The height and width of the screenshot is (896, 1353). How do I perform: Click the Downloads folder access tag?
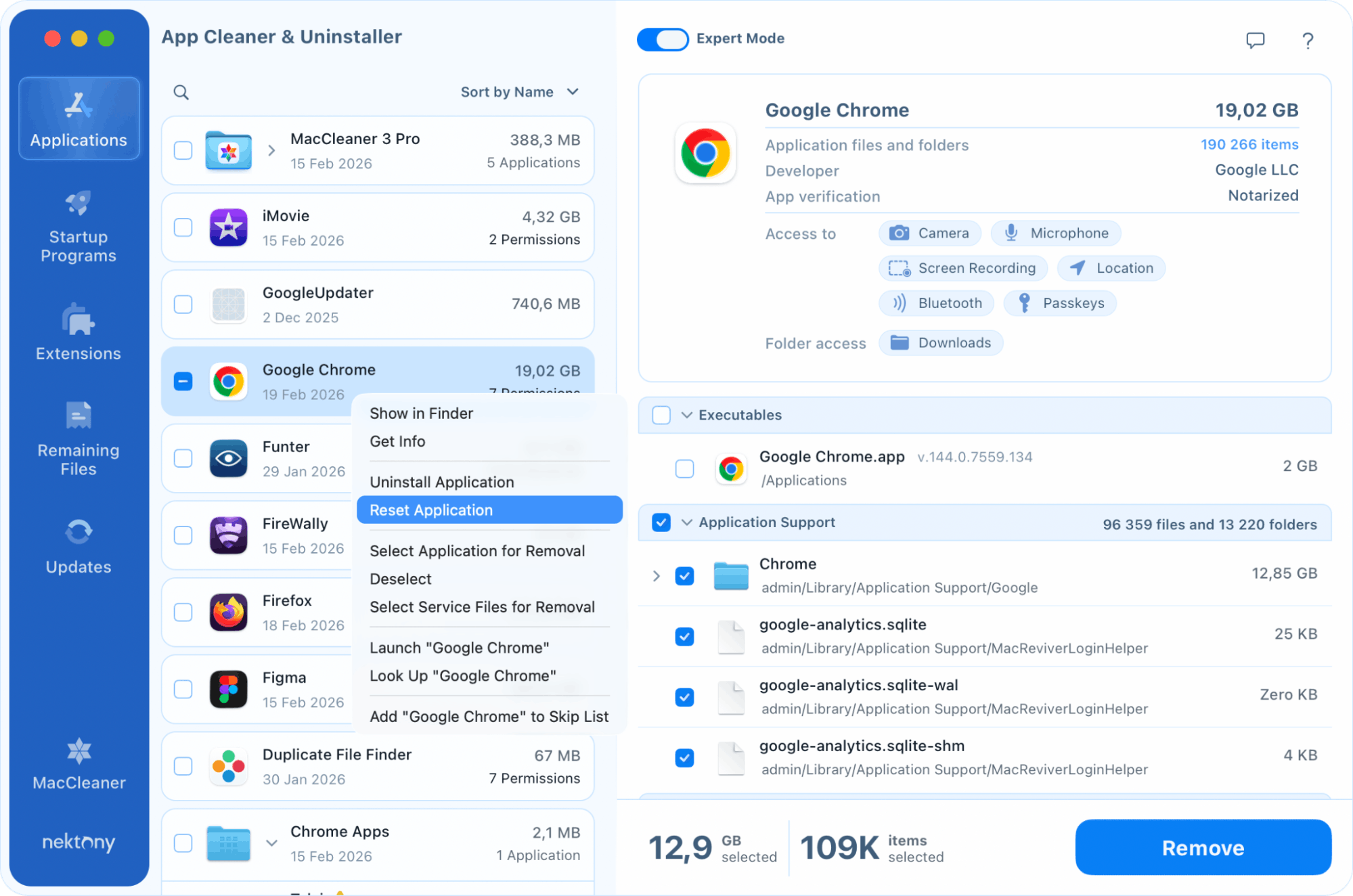click(x=940, y=343)
